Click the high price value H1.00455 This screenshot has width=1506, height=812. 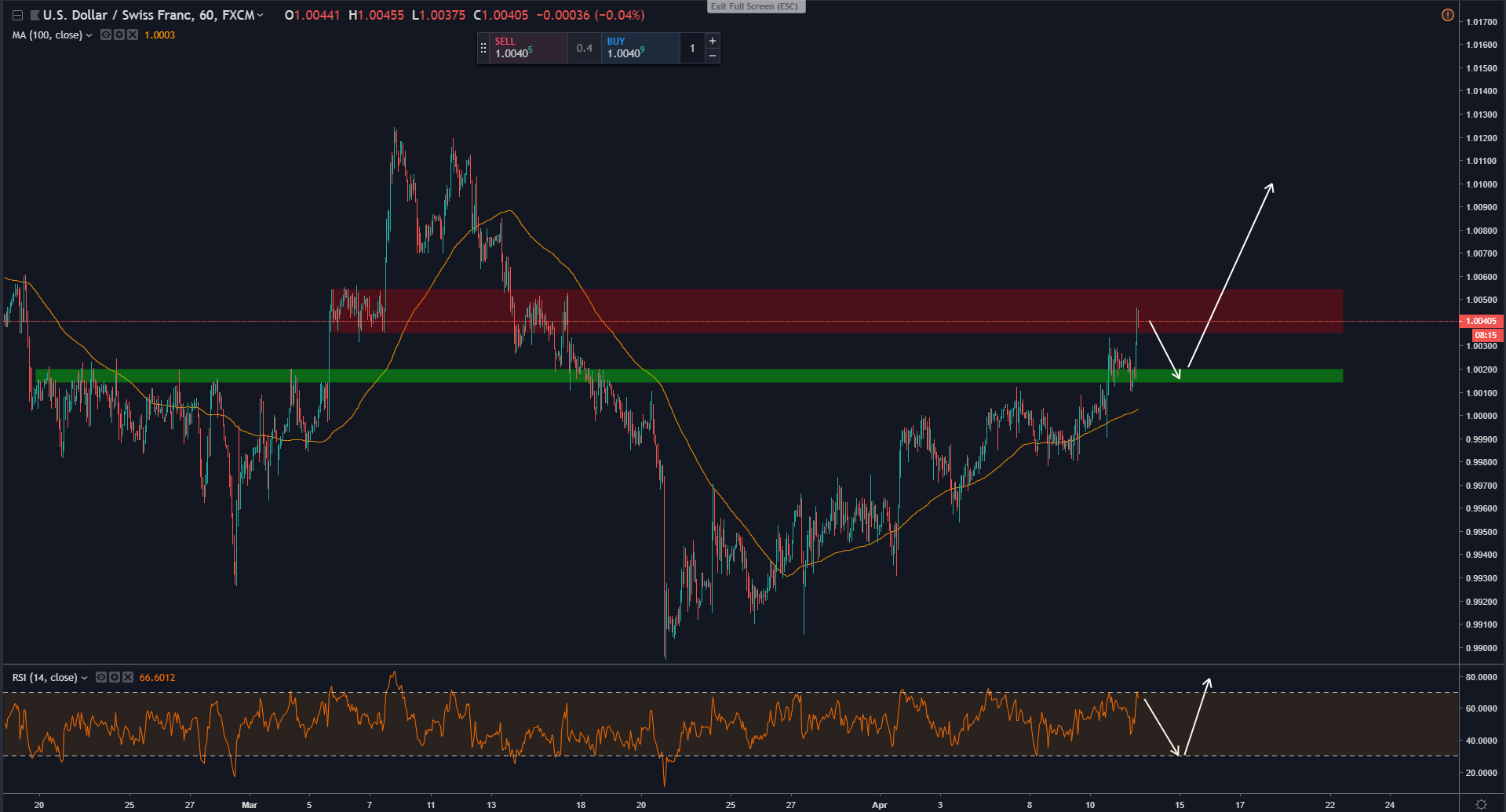(377, 15)
